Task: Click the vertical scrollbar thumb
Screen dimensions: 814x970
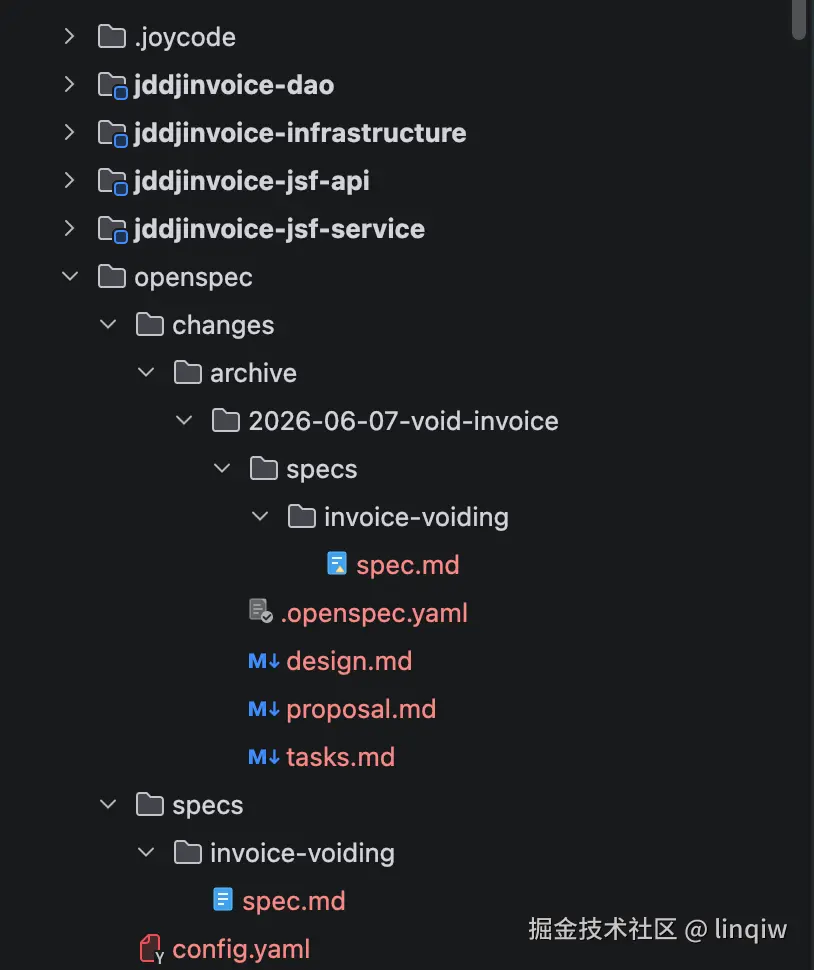Action: click(x=799, y=19)
